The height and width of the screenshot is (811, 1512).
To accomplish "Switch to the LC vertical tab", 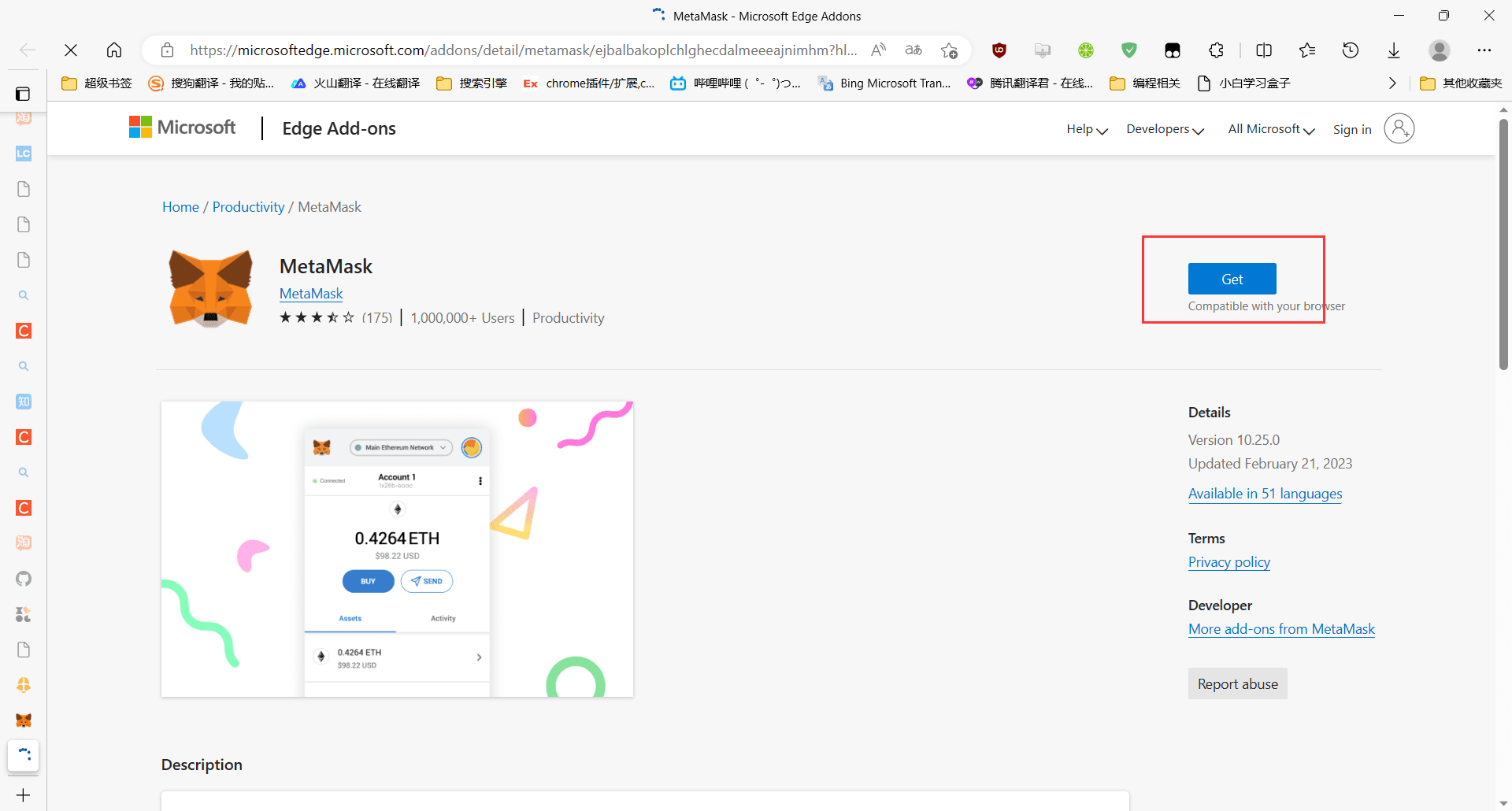I will click(24, 154).
